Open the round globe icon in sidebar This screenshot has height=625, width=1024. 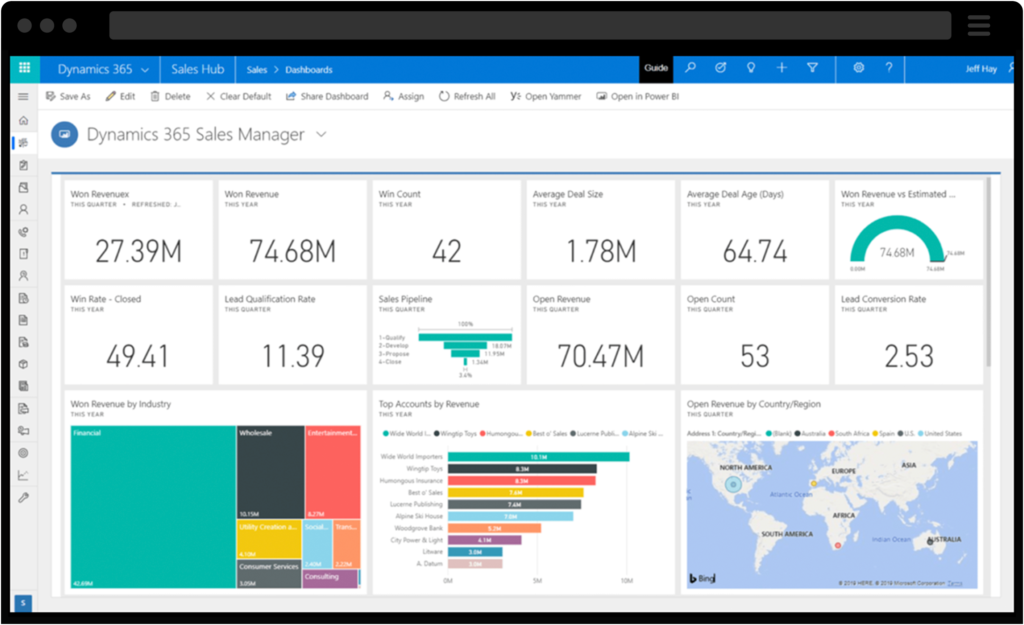24,453
